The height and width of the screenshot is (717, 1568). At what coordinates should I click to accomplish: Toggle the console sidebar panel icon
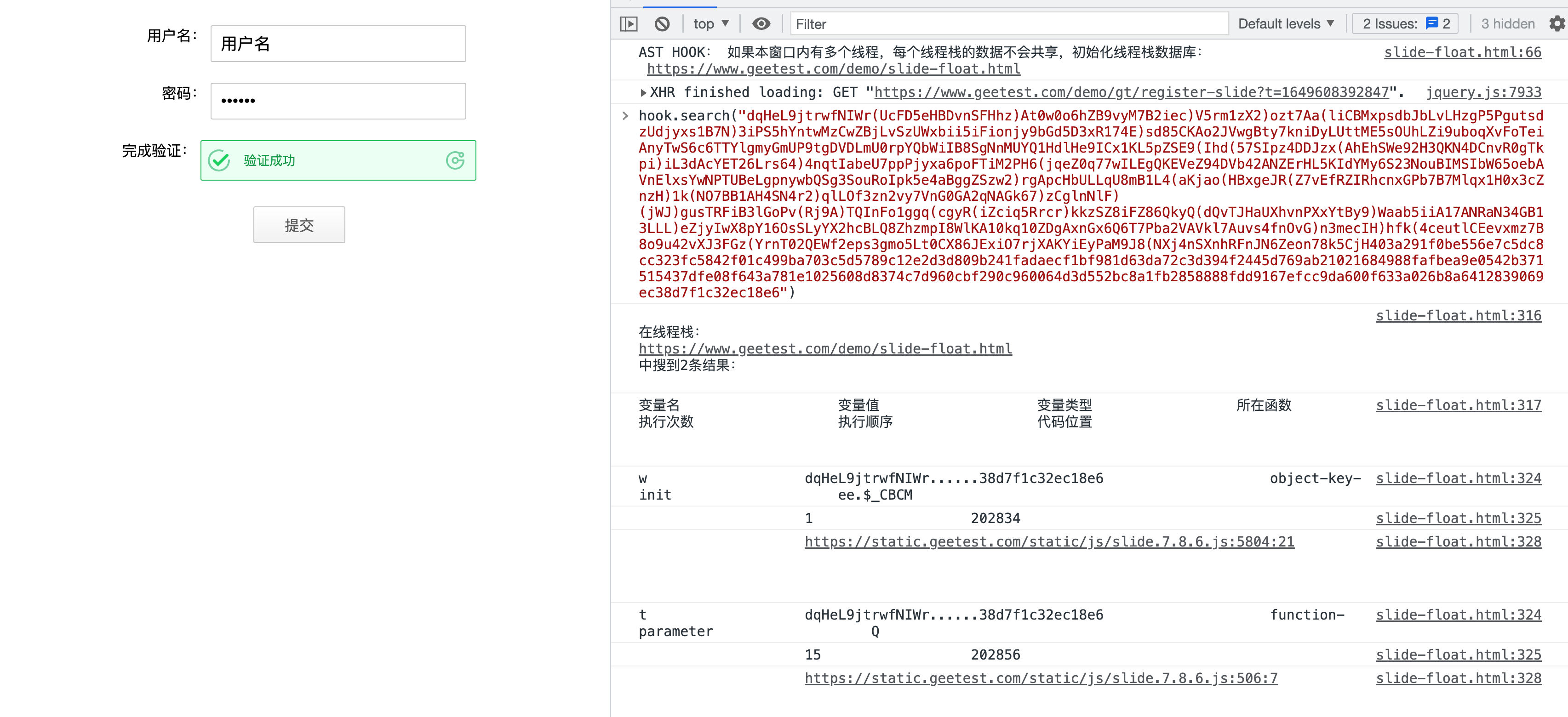(628, 24)
